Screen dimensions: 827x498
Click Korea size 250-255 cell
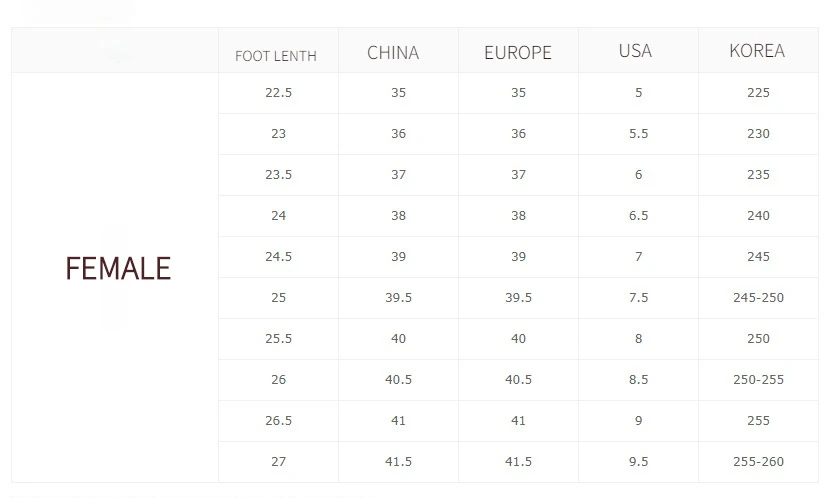[x=758, y=380]
